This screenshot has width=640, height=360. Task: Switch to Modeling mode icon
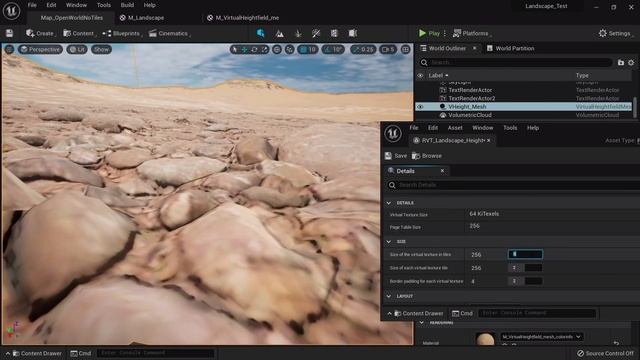tap(334, 33)
